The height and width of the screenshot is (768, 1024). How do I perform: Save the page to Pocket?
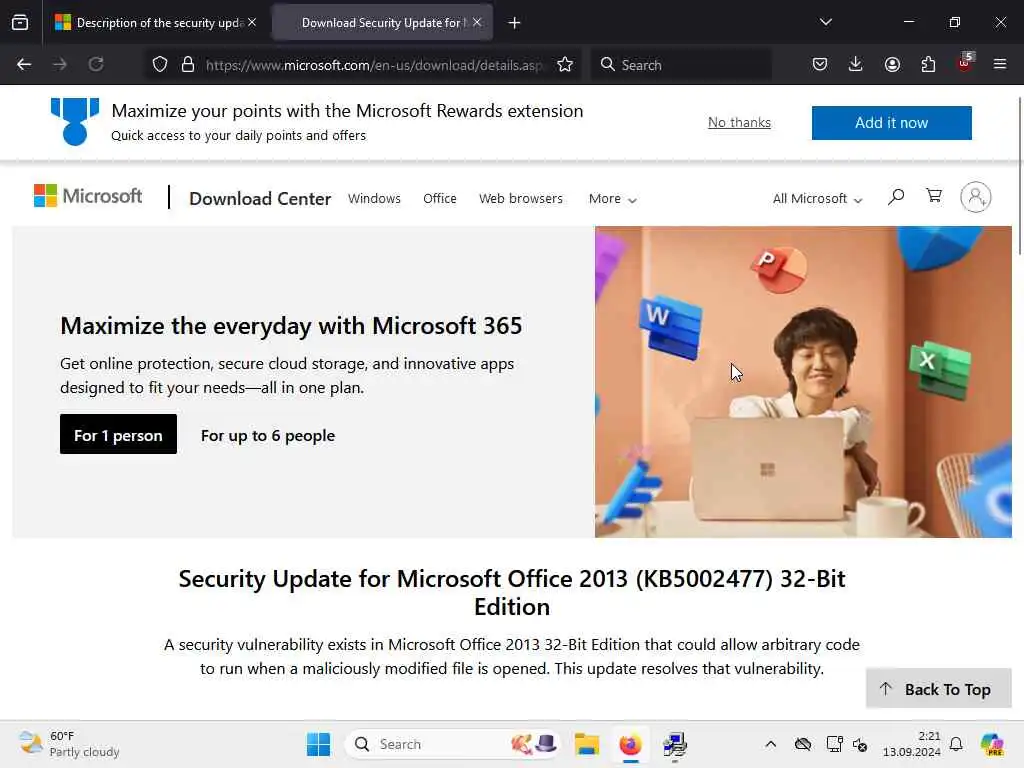(x=820, y=64)
